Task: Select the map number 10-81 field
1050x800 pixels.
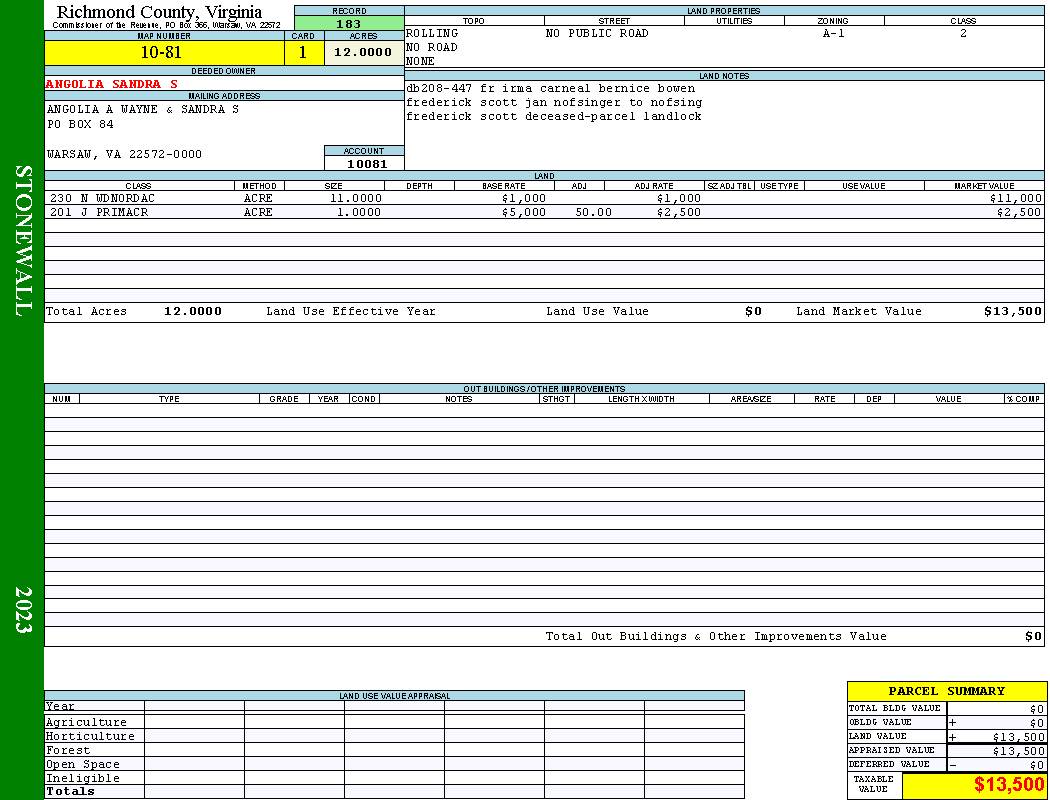Action: point(164,52)
